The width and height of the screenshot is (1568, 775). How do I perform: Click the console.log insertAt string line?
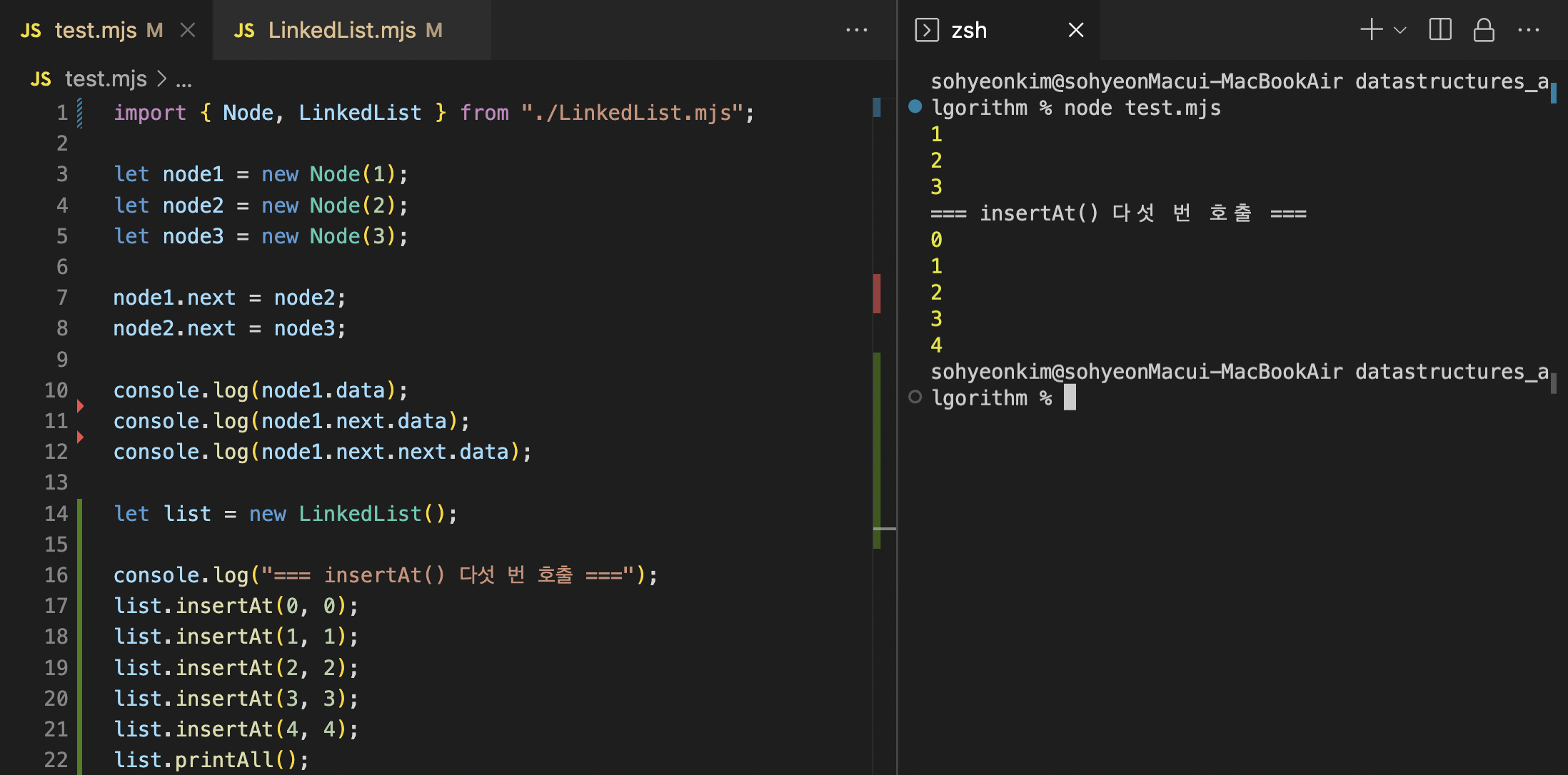coord(386,575)
